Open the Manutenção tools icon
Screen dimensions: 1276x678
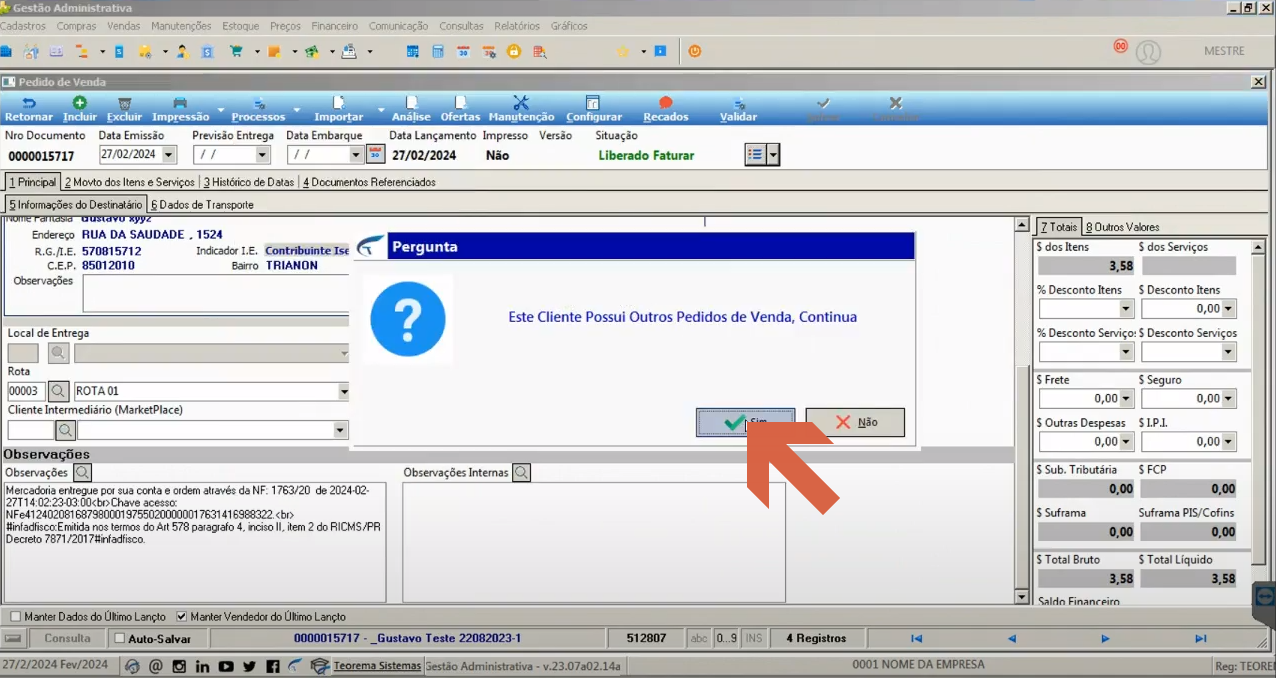[521, 103]
